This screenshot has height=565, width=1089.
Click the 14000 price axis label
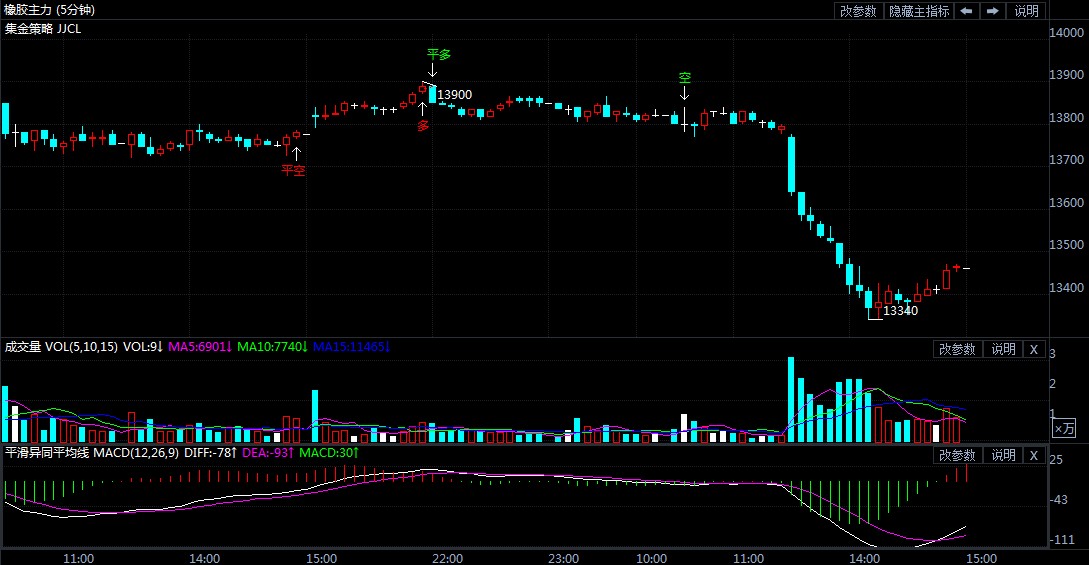coord(1066,33)
